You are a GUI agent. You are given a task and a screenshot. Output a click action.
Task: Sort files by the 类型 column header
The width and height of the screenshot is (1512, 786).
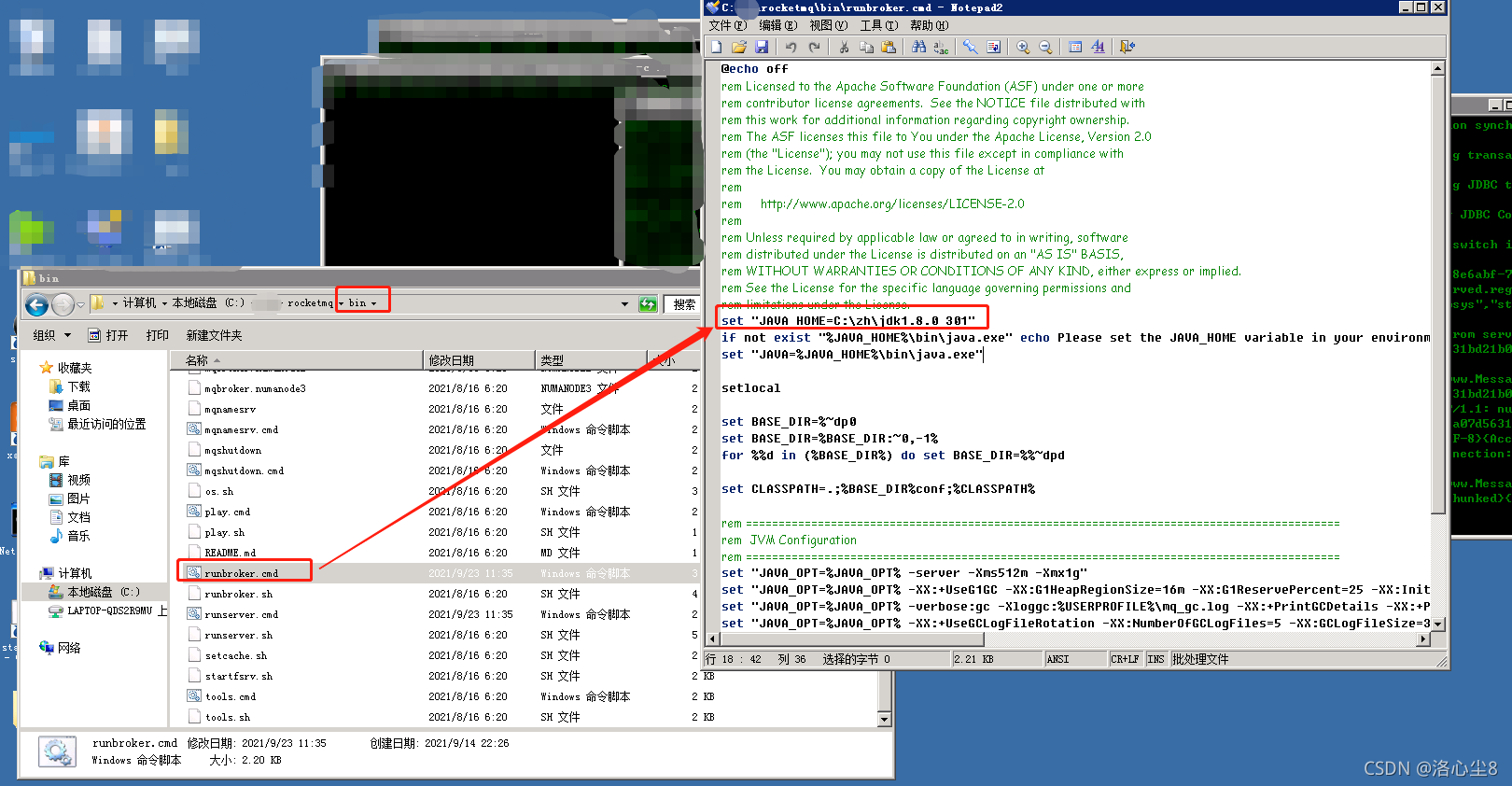591,360
